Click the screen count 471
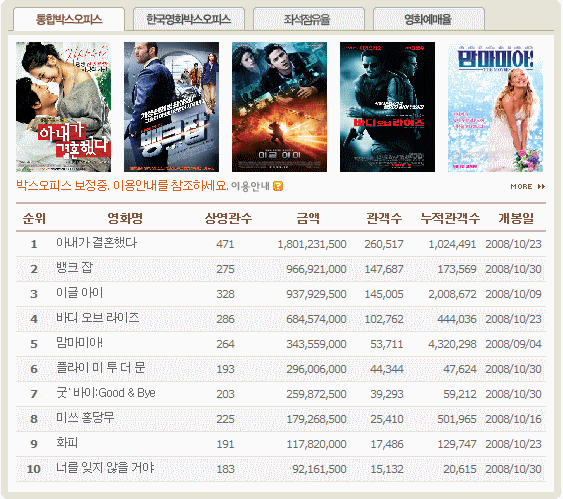Image resolution: width=563 pixels, height=499 pixels. (x=225, y=244)
